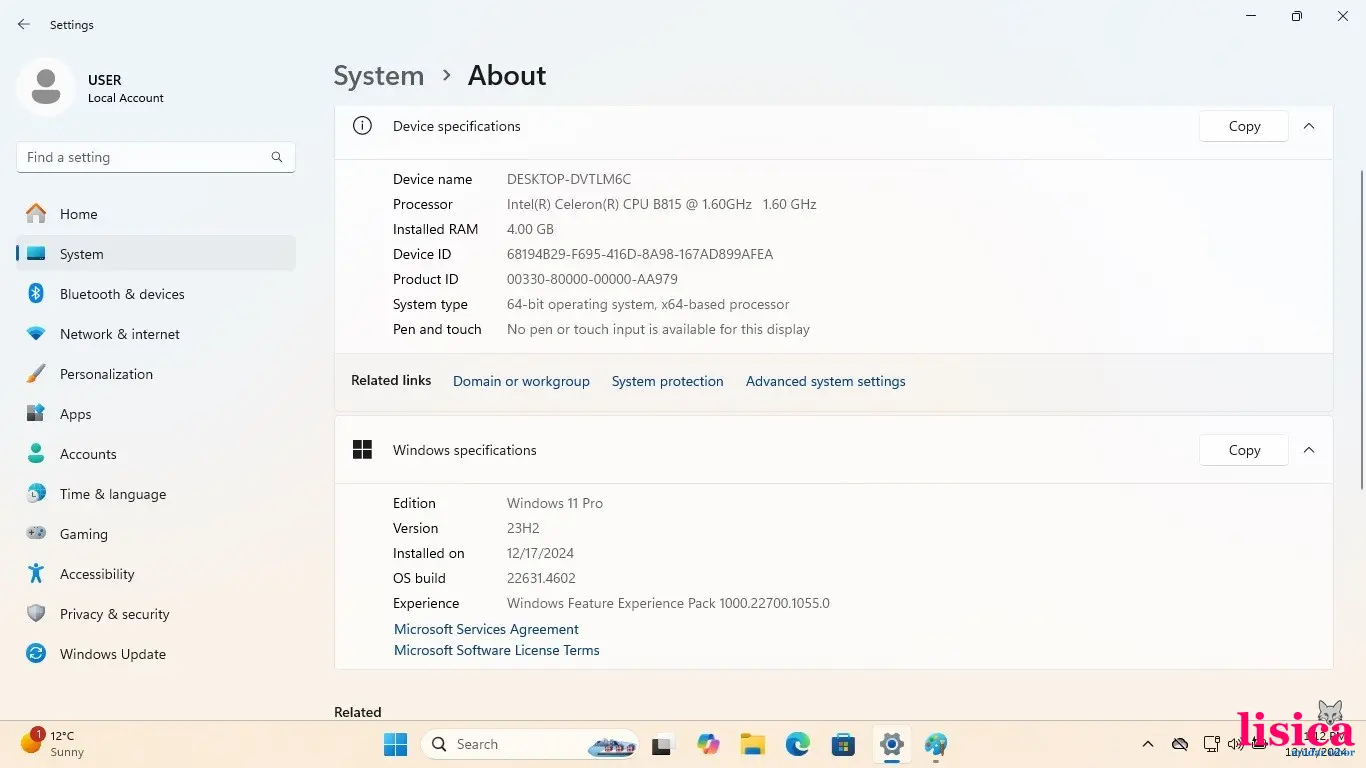Viewport: 1366px width, 768px height.
Task: Navigate to Accounts in the sidebar
Action: [x=88, y=454]
